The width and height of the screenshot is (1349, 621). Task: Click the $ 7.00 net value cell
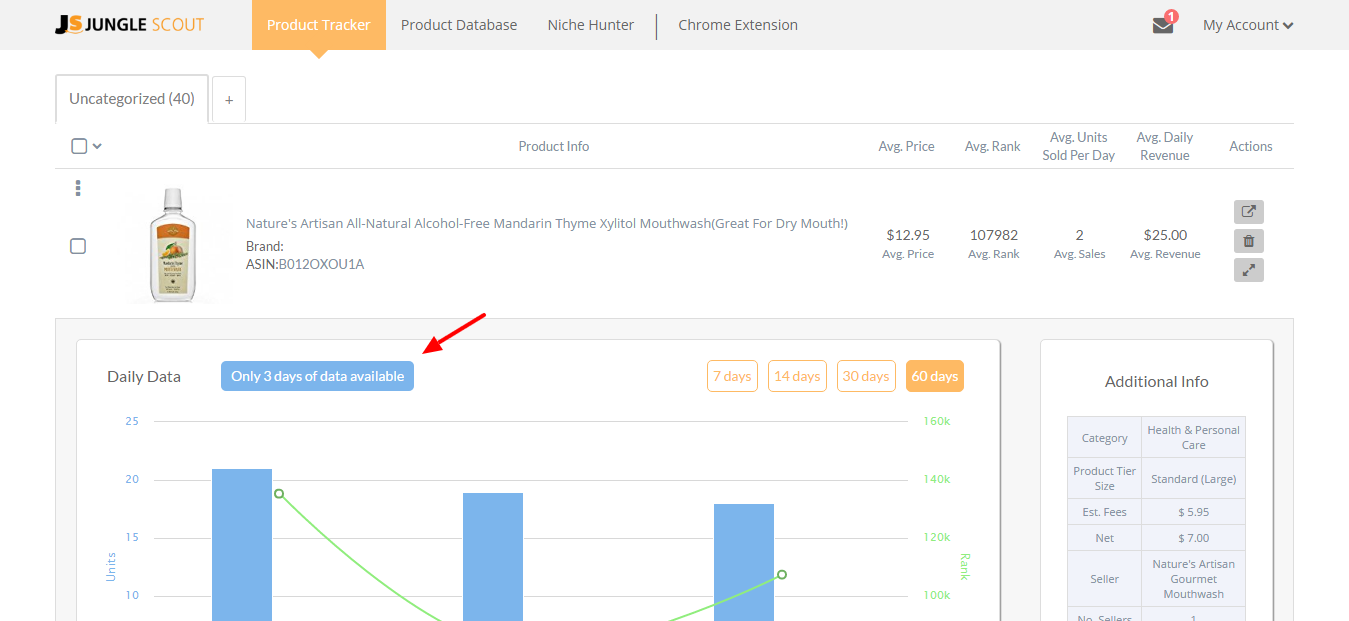(1193, 538)
